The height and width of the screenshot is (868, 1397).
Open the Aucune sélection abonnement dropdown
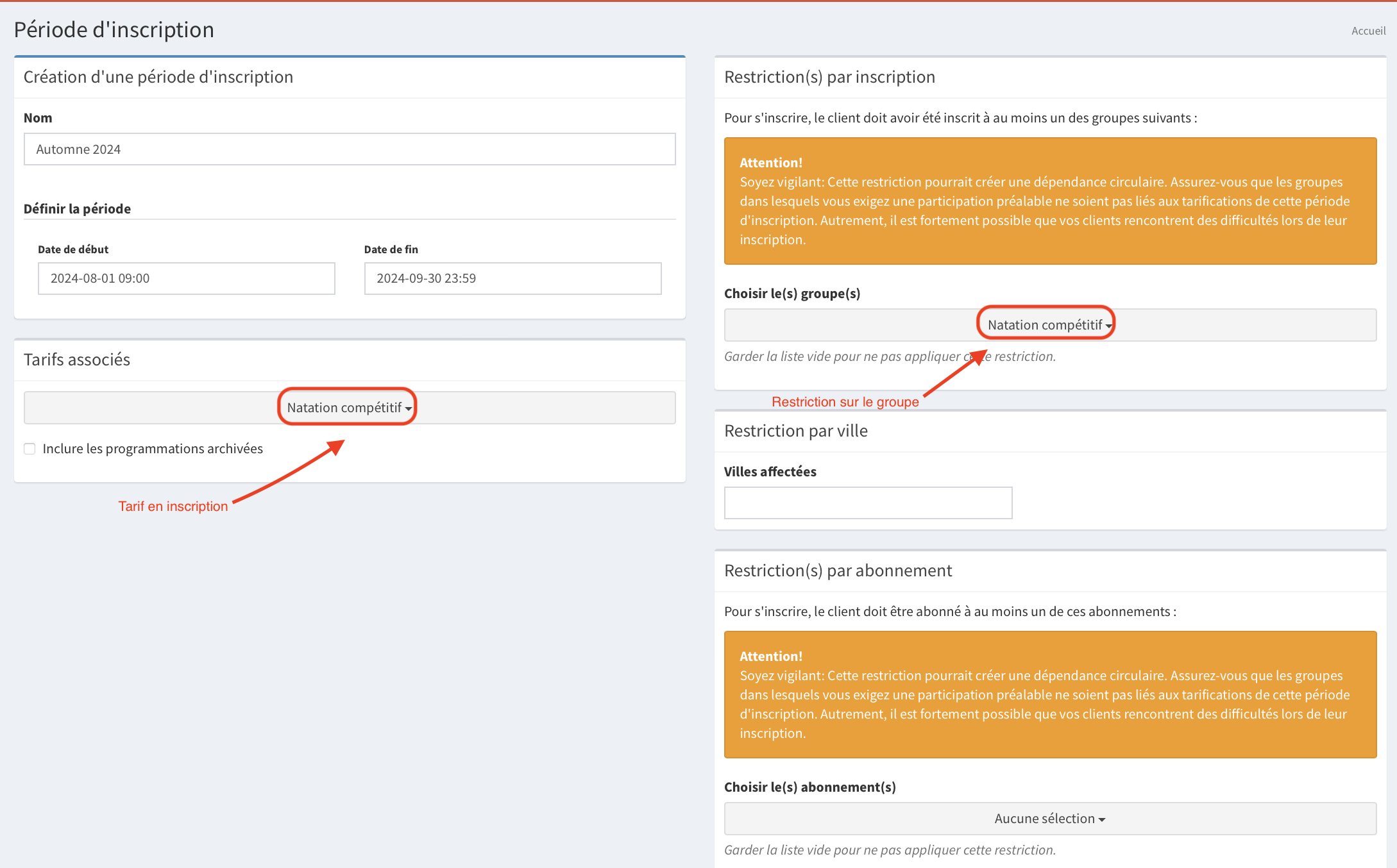click(1050, 819)
